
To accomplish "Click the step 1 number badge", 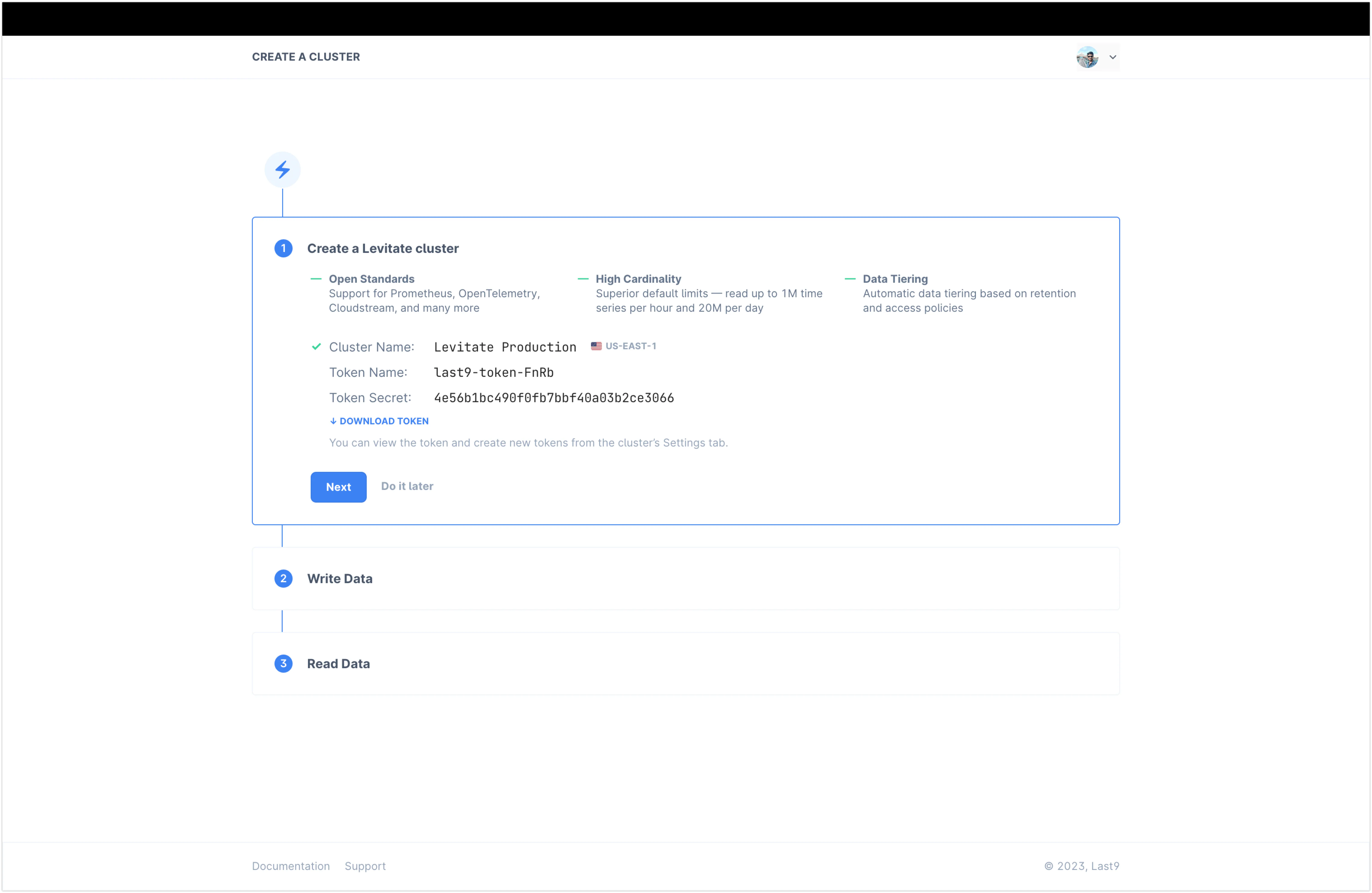I will (283, 249).
